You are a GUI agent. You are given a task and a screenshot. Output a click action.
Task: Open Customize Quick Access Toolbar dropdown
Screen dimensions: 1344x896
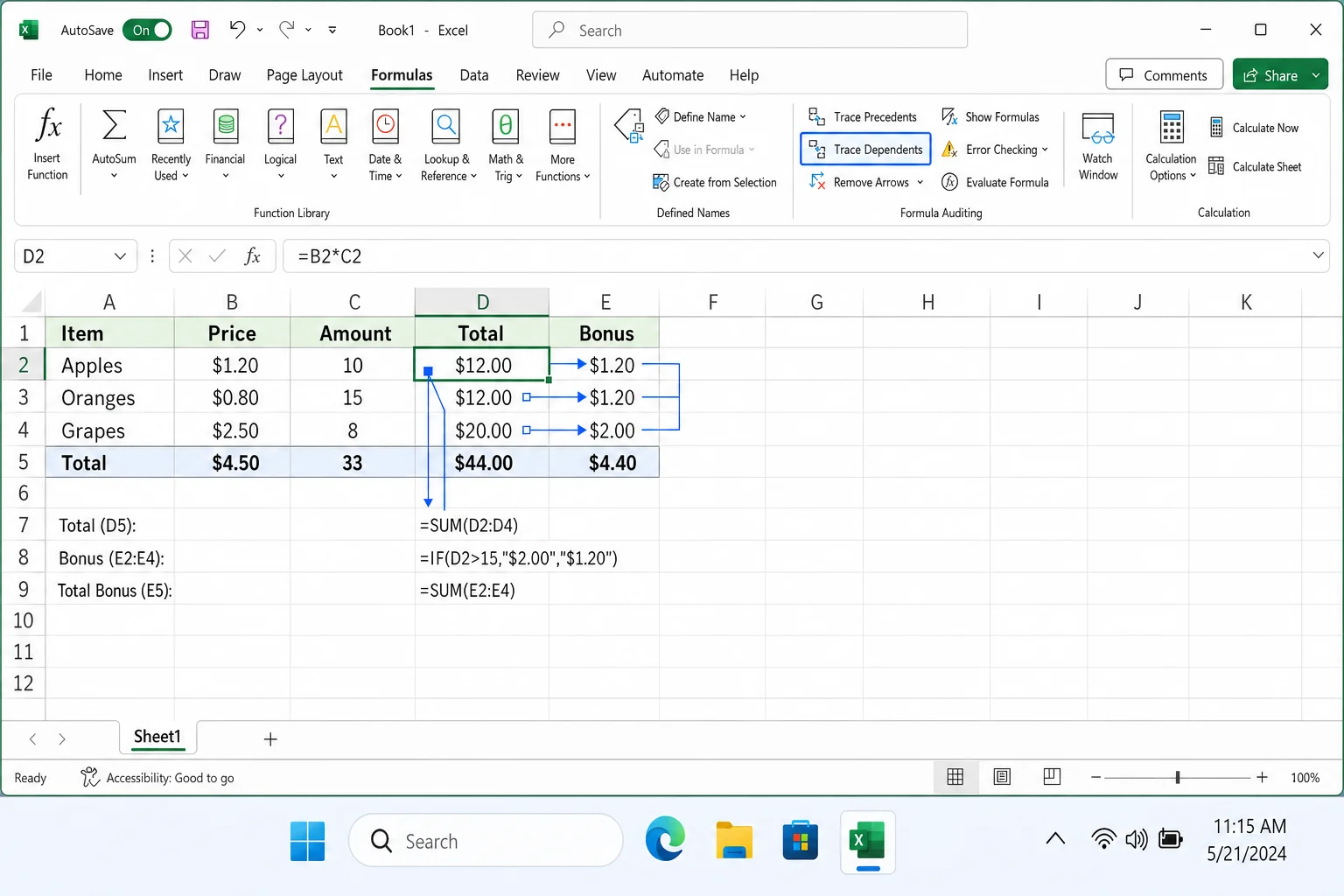332,30
